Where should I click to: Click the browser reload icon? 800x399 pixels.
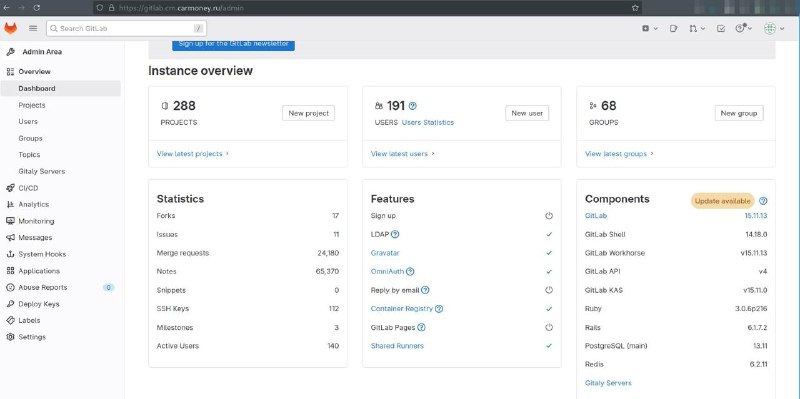tap(37, 8)
